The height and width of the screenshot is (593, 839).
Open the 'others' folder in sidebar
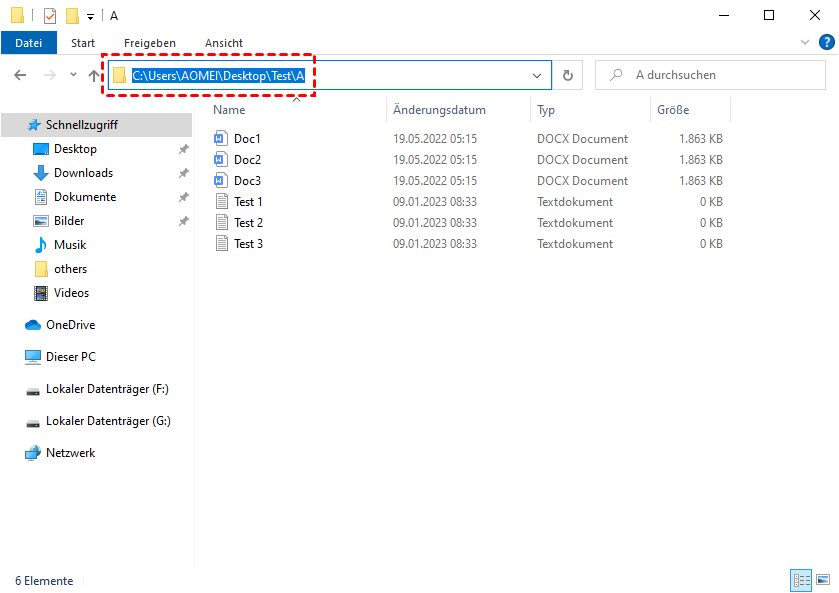[70, 269]
